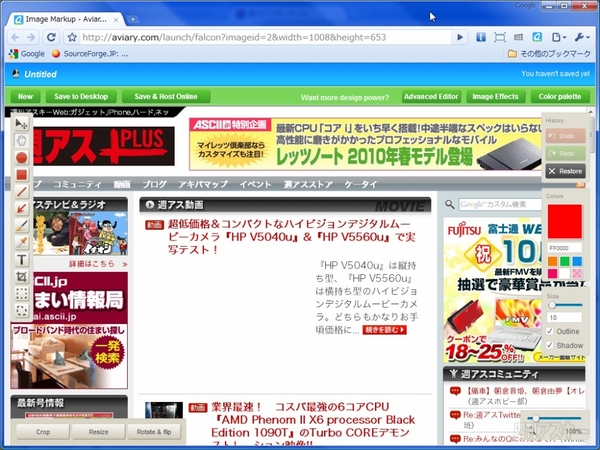Select the Text tool
This screenshot has height=450, width=600.
(21, 259)
